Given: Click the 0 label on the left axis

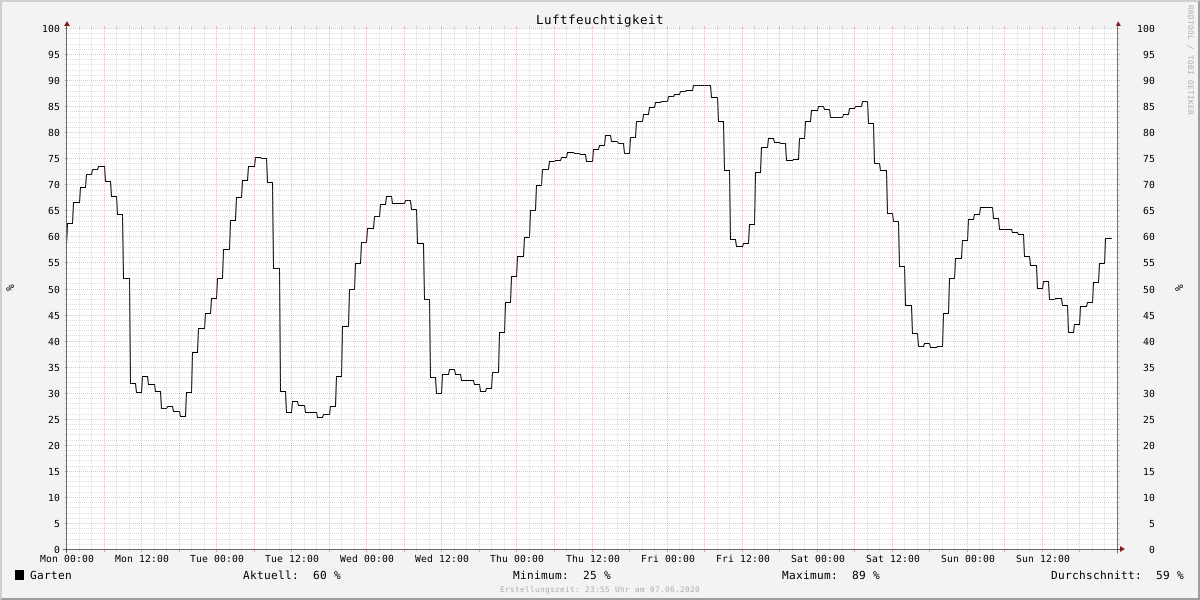Looking at the screenshot, I should point(57,549).
